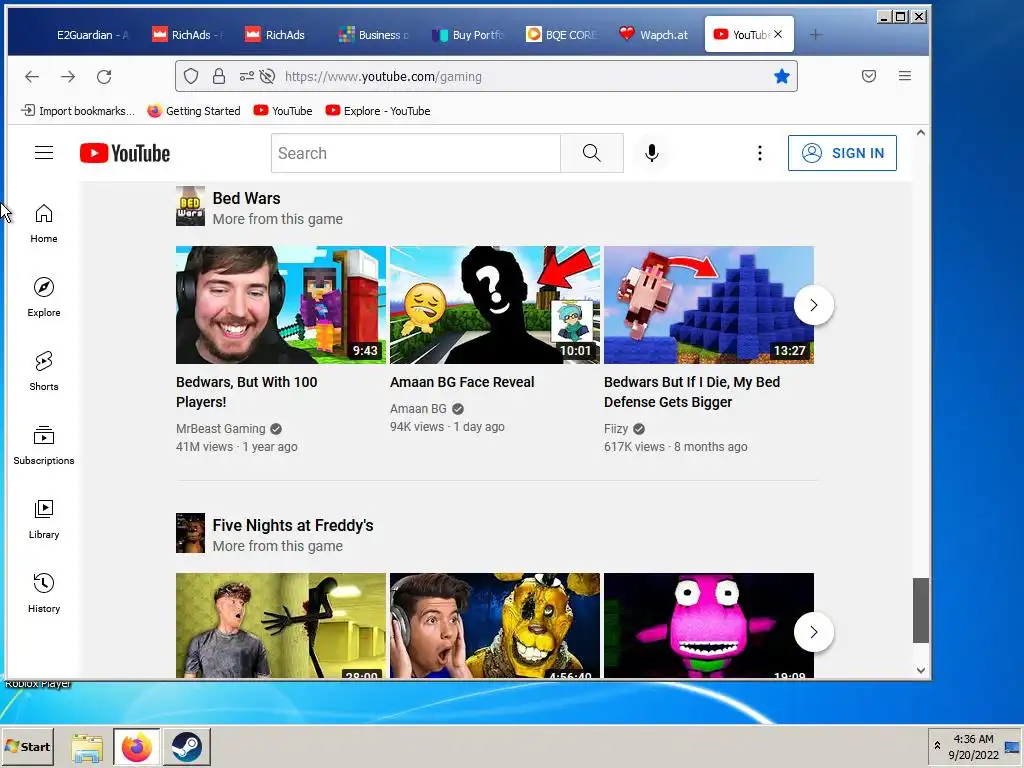Open Amaan BG channel link
Screen dimensions: 1024x768
(x=418, y=409)
